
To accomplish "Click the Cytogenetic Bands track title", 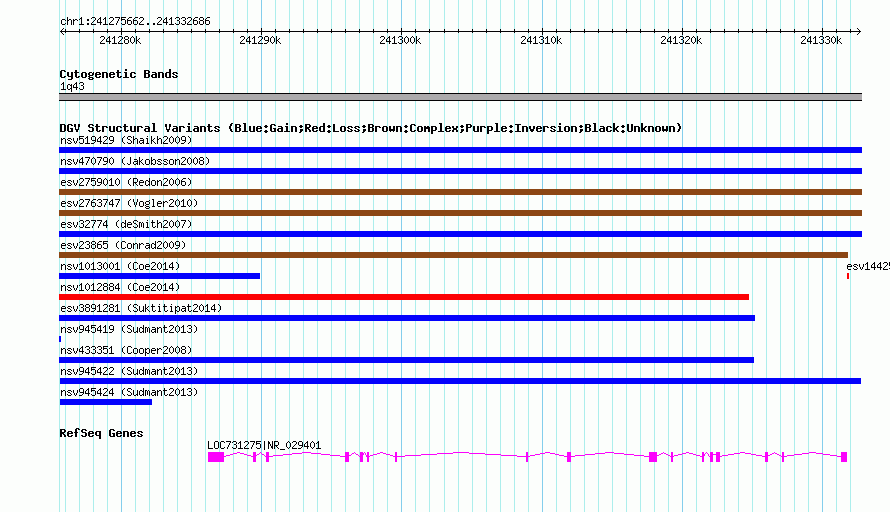I will (x=119, y=74).
